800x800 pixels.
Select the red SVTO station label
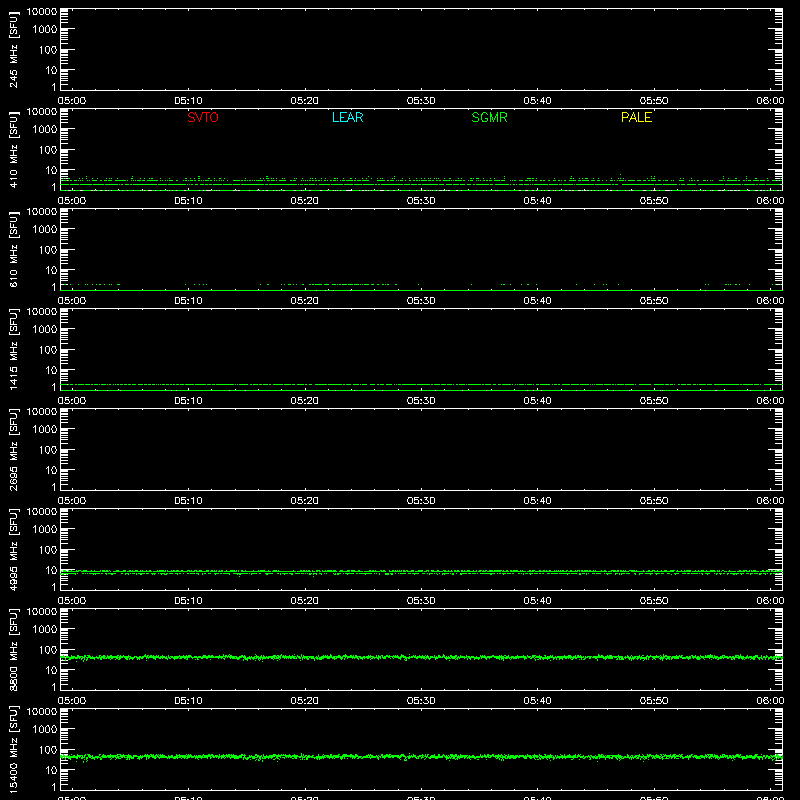tap(203, 117)
